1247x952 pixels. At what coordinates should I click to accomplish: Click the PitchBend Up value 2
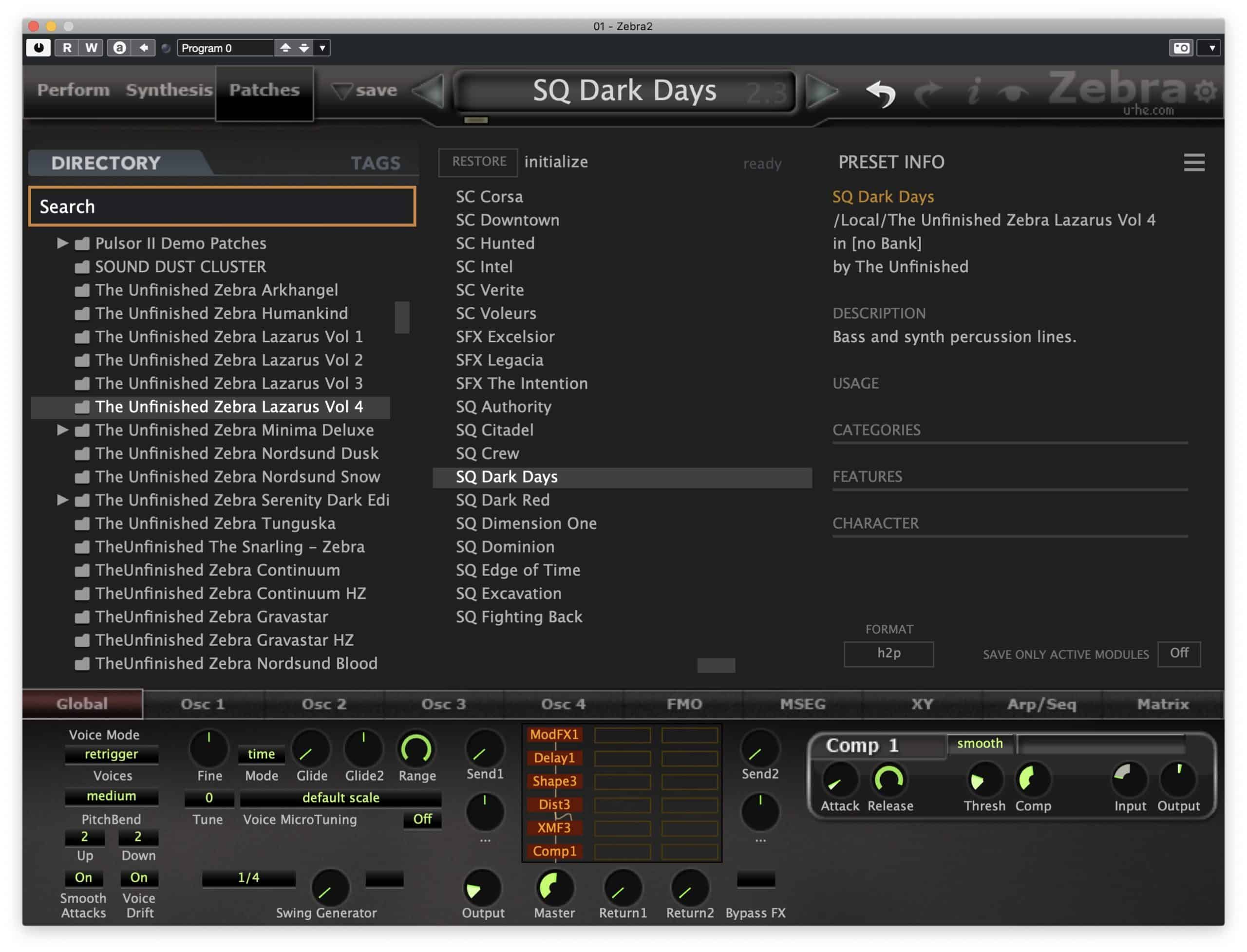pos(84,837)
